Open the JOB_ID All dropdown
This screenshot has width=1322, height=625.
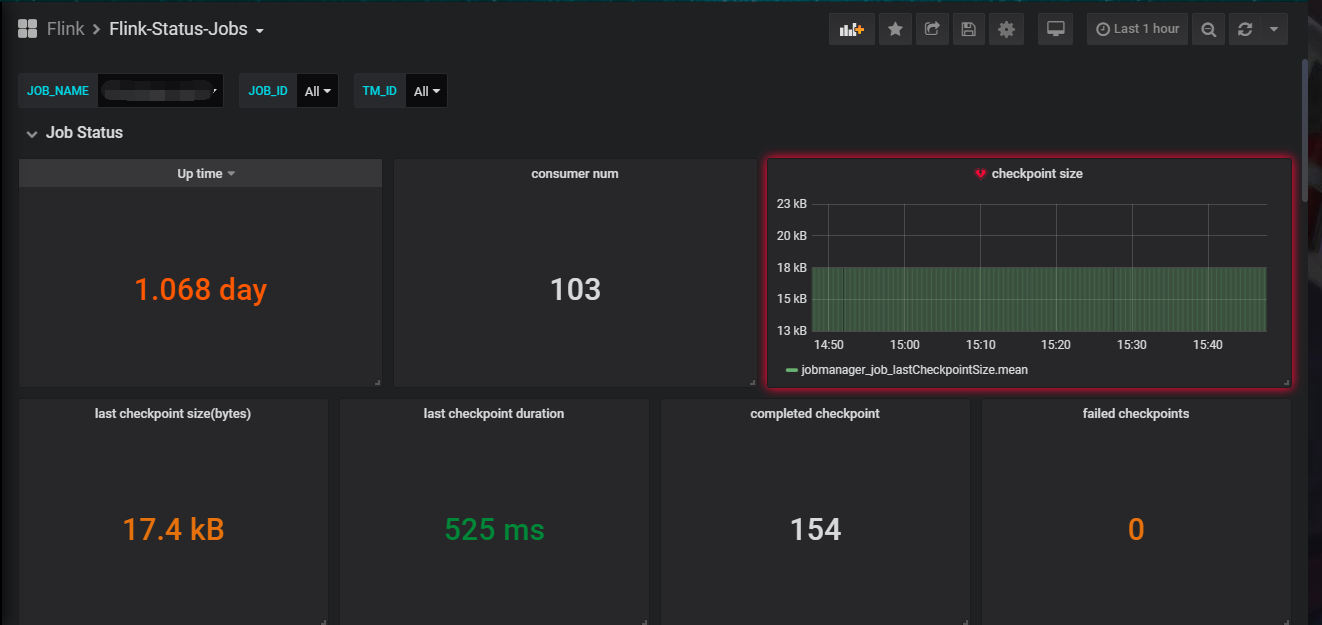tap(318, 91)
